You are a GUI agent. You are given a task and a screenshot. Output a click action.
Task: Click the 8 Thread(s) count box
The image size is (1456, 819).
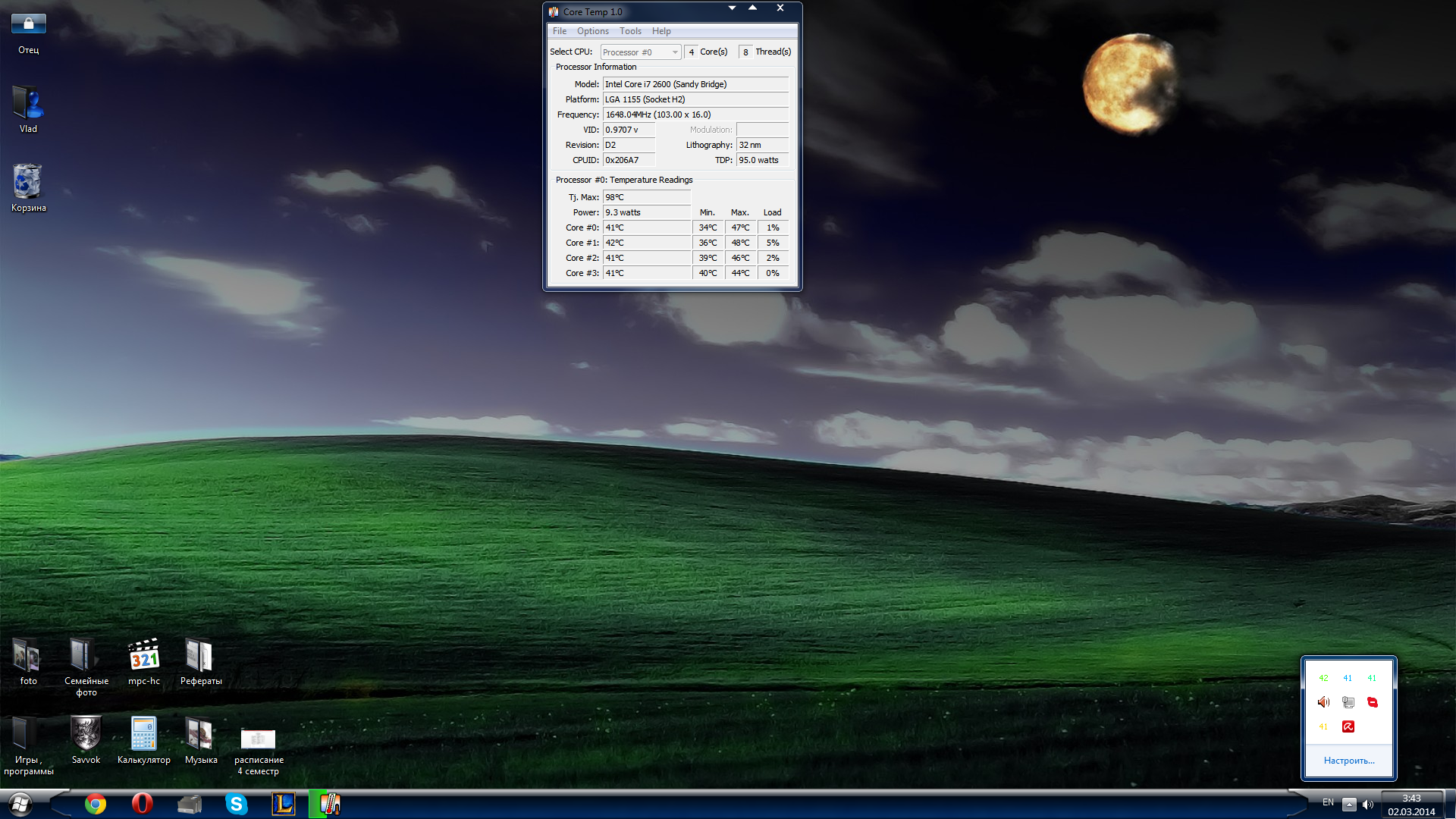coord(745,52)
